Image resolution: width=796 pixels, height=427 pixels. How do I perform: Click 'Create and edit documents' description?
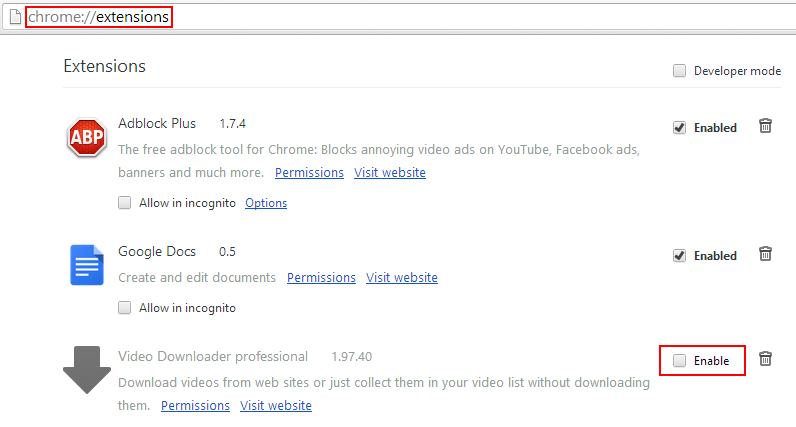click(x=197, y=278)
